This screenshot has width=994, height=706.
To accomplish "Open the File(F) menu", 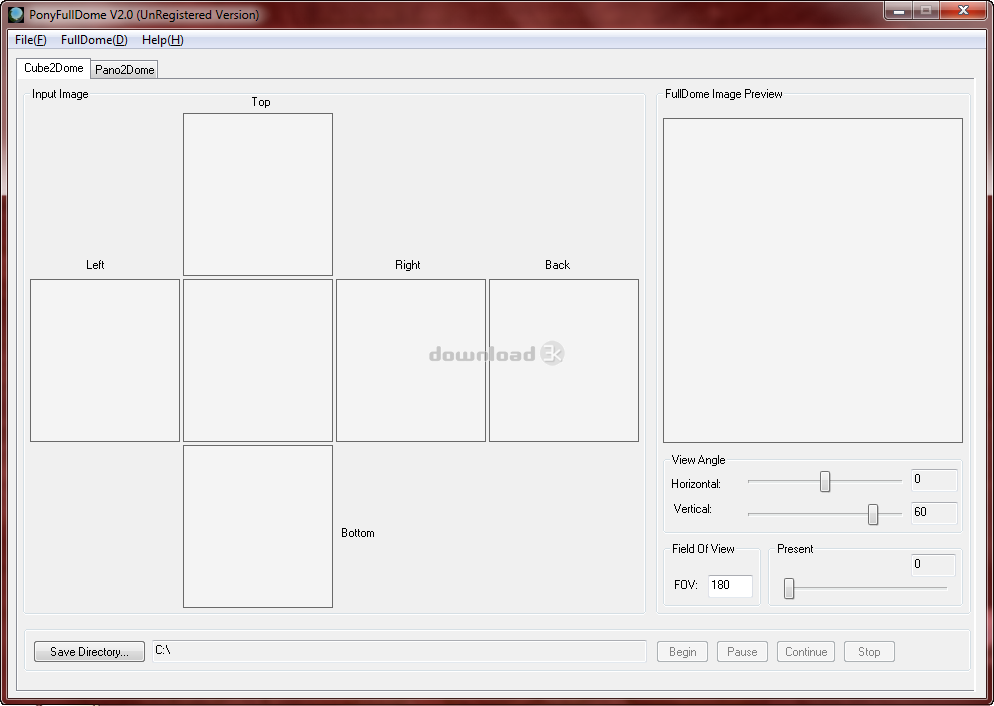I will click(30, 40).
